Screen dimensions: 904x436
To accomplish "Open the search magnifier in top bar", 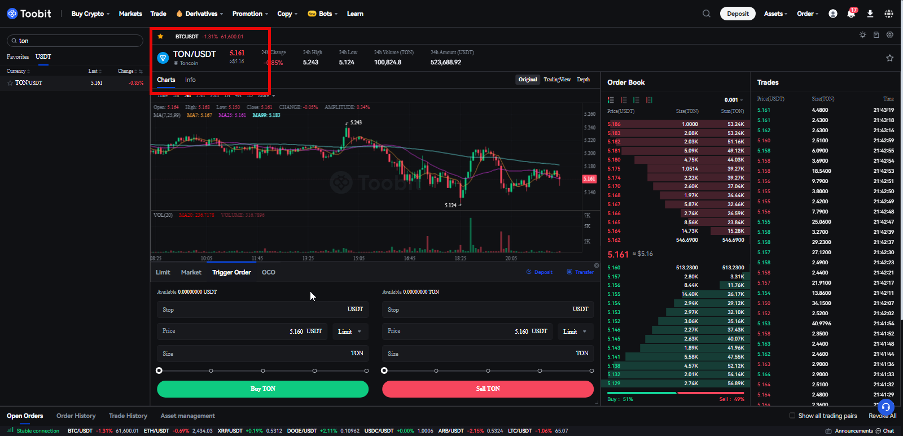I will 705,14.
